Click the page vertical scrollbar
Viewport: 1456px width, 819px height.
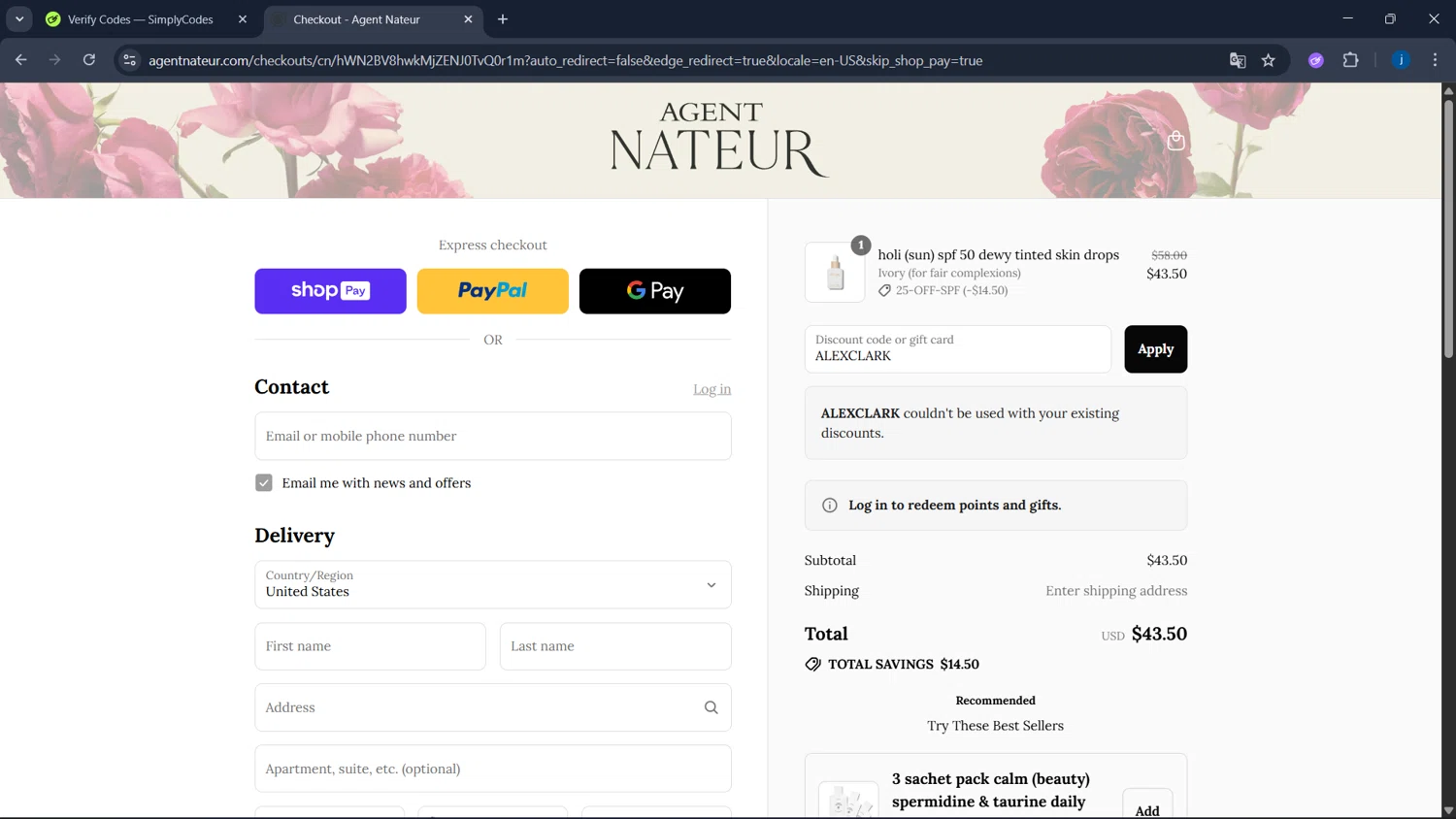[1448, 228]
